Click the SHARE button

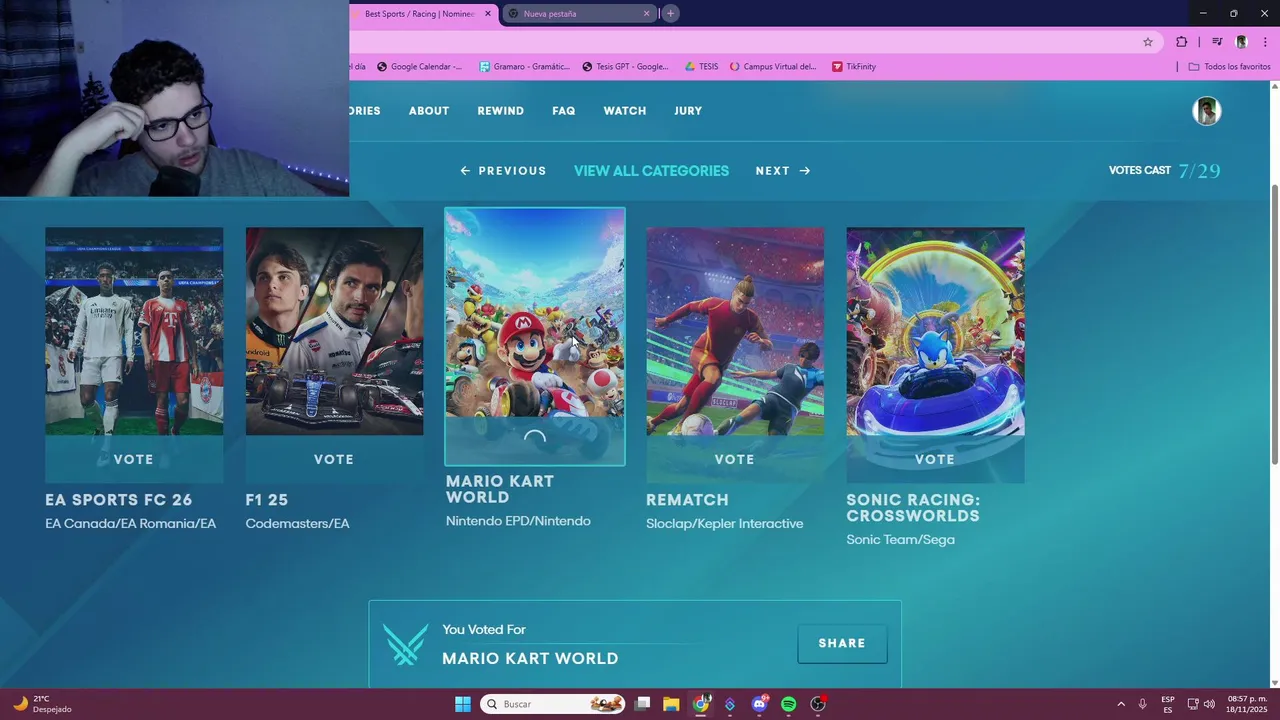pos(842,644)
